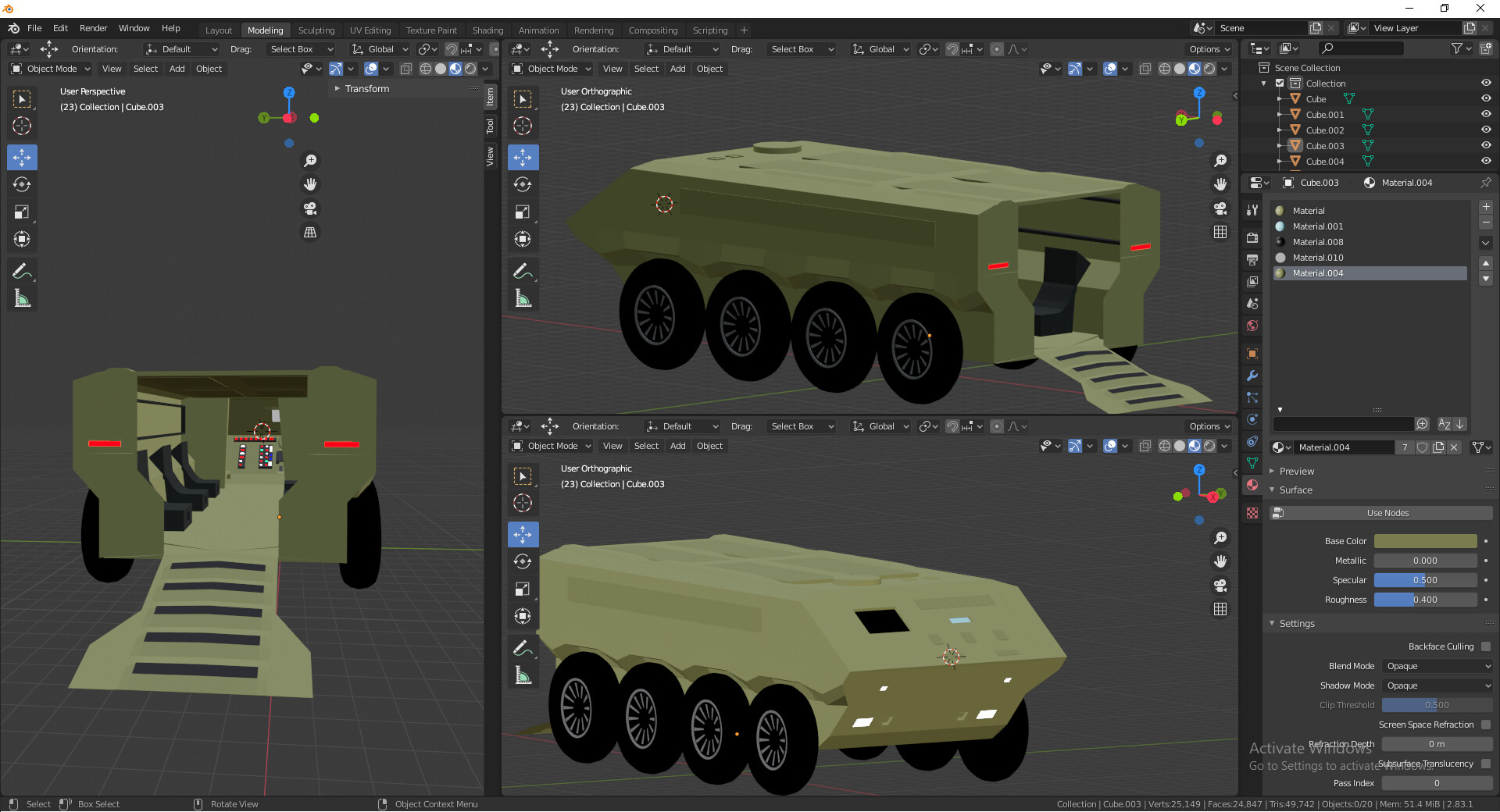This screenshot has height=812, width=1500.
Task: Select the Measure tool
Action: pyautogui.click(x=22, y=297)
